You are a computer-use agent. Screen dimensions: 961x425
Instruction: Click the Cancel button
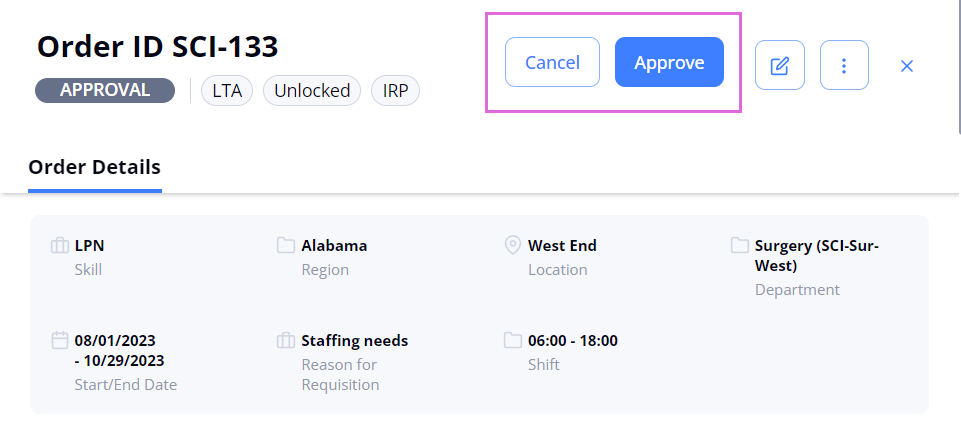pyautogui.click(x=552, y=62)
